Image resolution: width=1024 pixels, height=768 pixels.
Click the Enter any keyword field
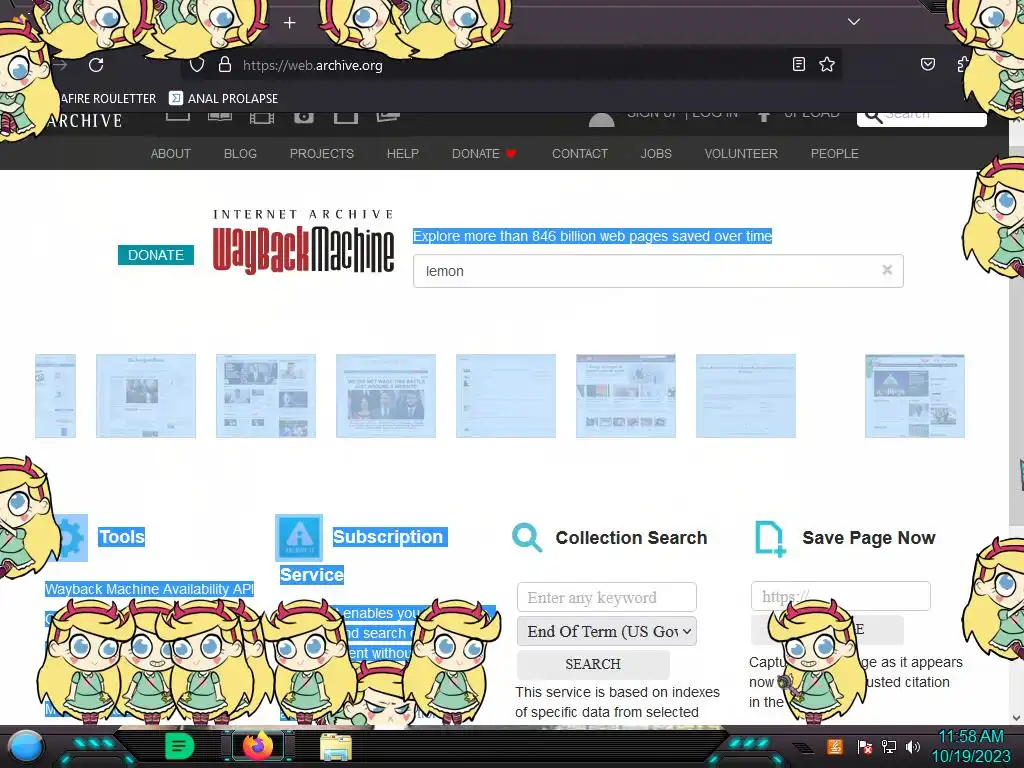[x=607, y=598]
